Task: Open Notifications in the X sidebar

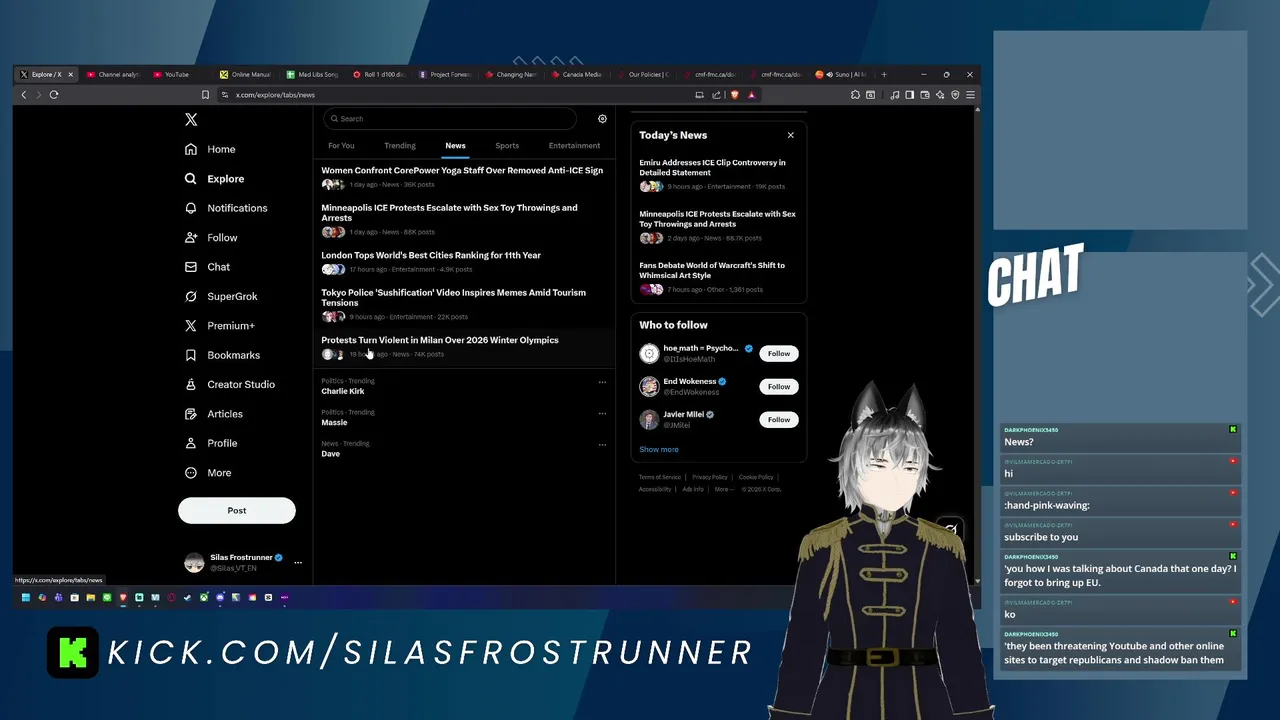Action: click(x=226, y=208)
